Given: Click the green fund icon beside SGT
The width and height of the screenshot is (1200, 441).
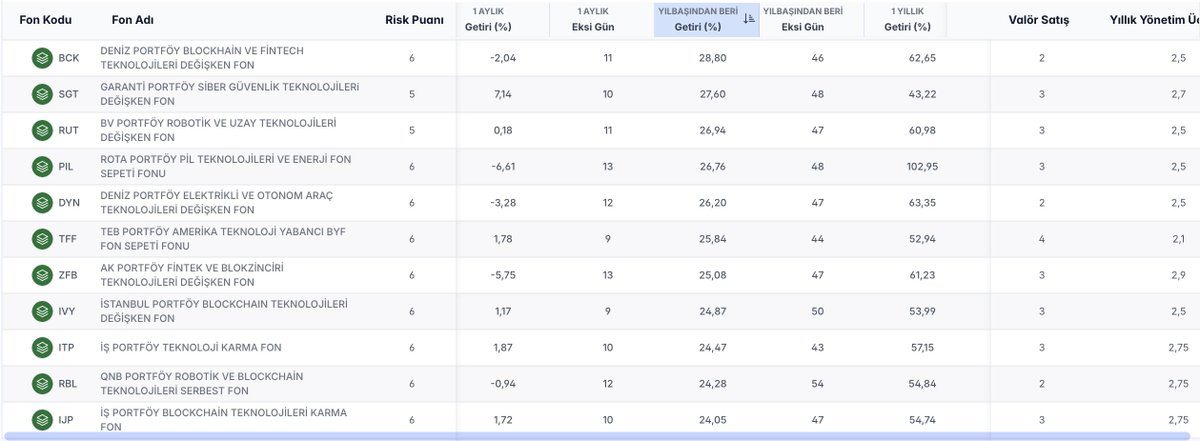Looking at the screenshot, I should 42,94.
